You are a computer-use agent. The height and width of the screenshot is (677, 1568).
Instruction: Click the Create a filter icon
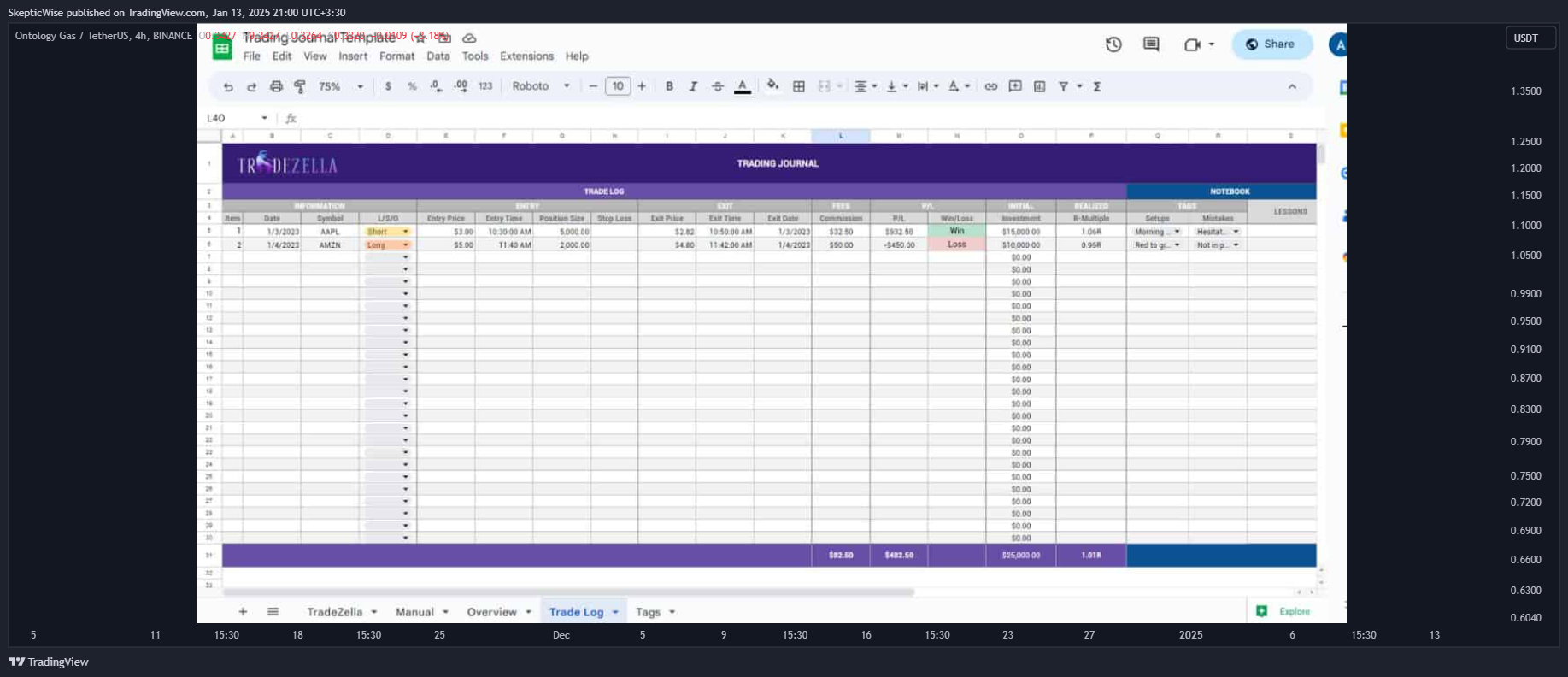(x=1064, y=86)
